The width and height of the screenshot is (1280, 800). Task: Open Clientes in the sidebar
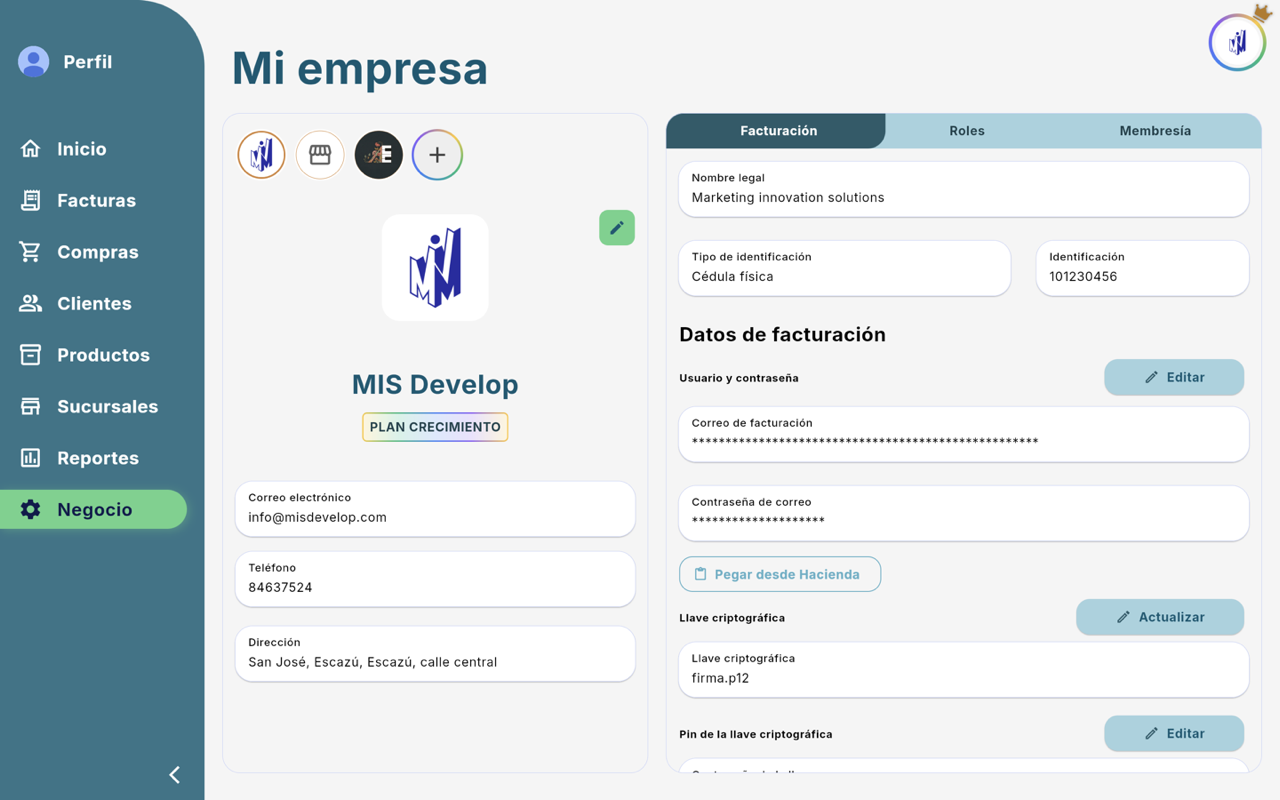pos(94,303)
